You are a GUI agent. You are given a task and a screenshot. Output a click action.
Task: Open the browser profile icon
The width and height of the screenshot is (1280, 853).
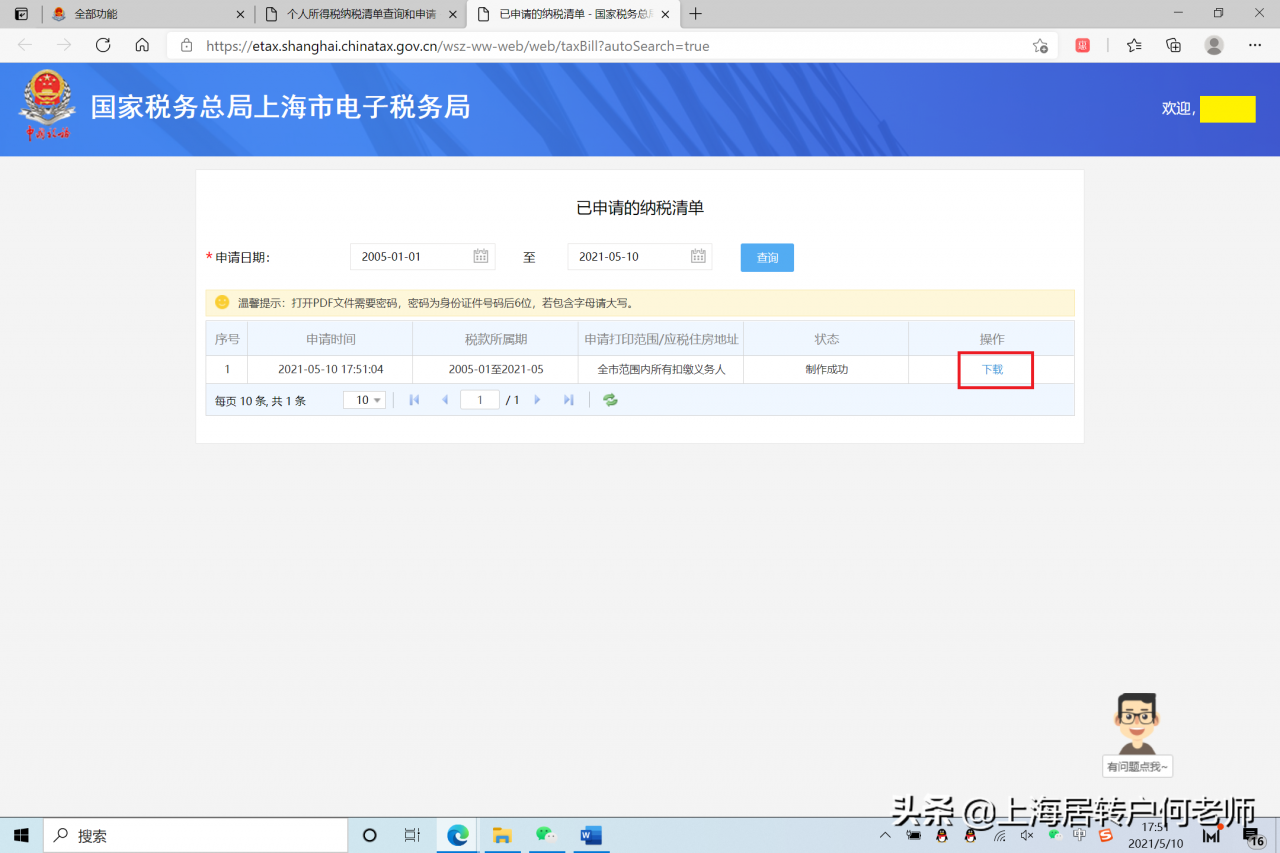(1213, 45)
